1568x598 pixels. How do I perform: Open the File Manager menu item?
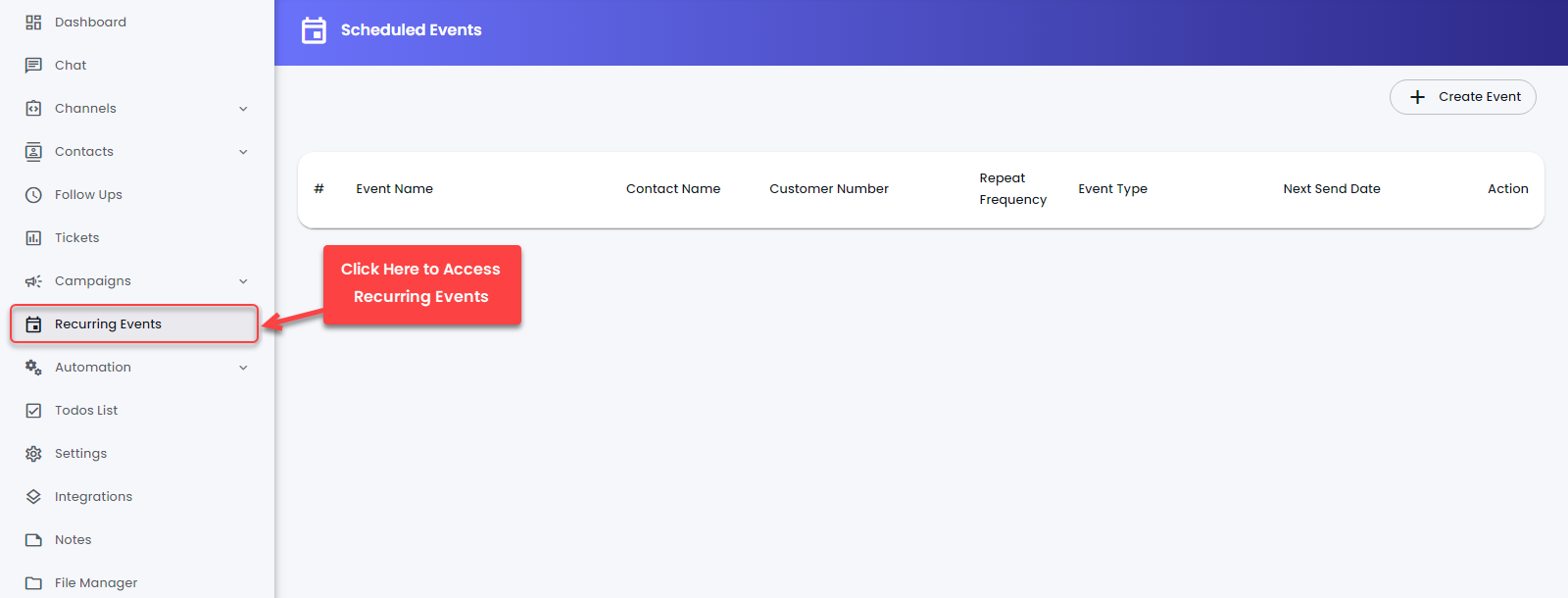[95, 583]
